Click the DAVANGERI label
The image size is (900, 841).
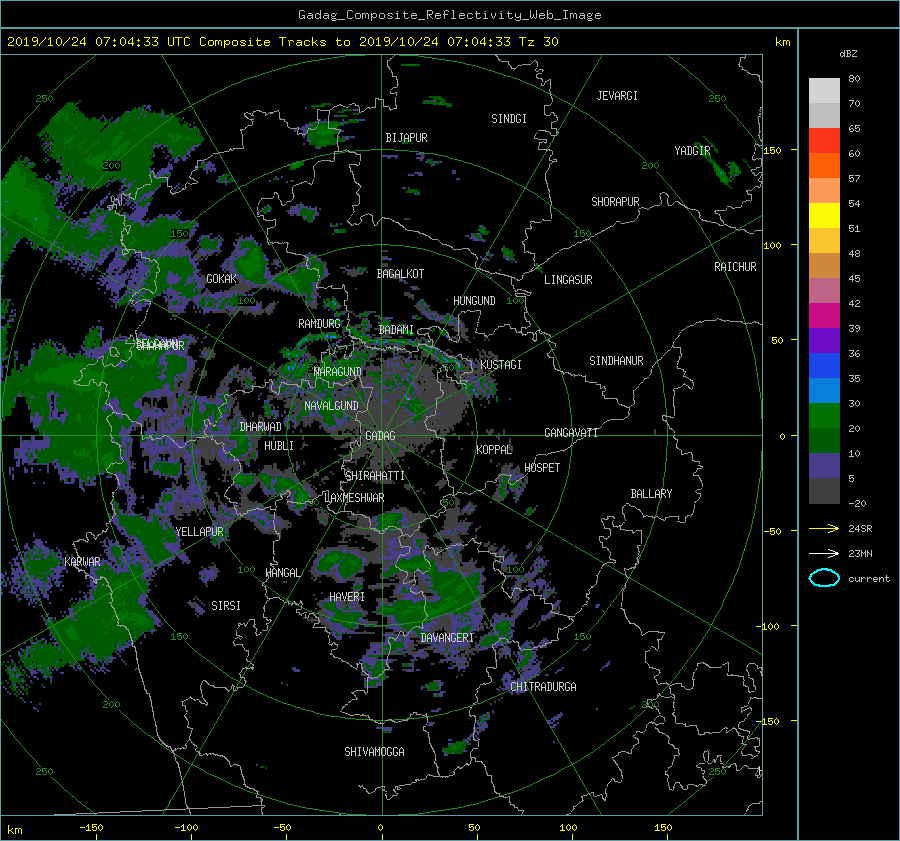[x=447, y=638]
